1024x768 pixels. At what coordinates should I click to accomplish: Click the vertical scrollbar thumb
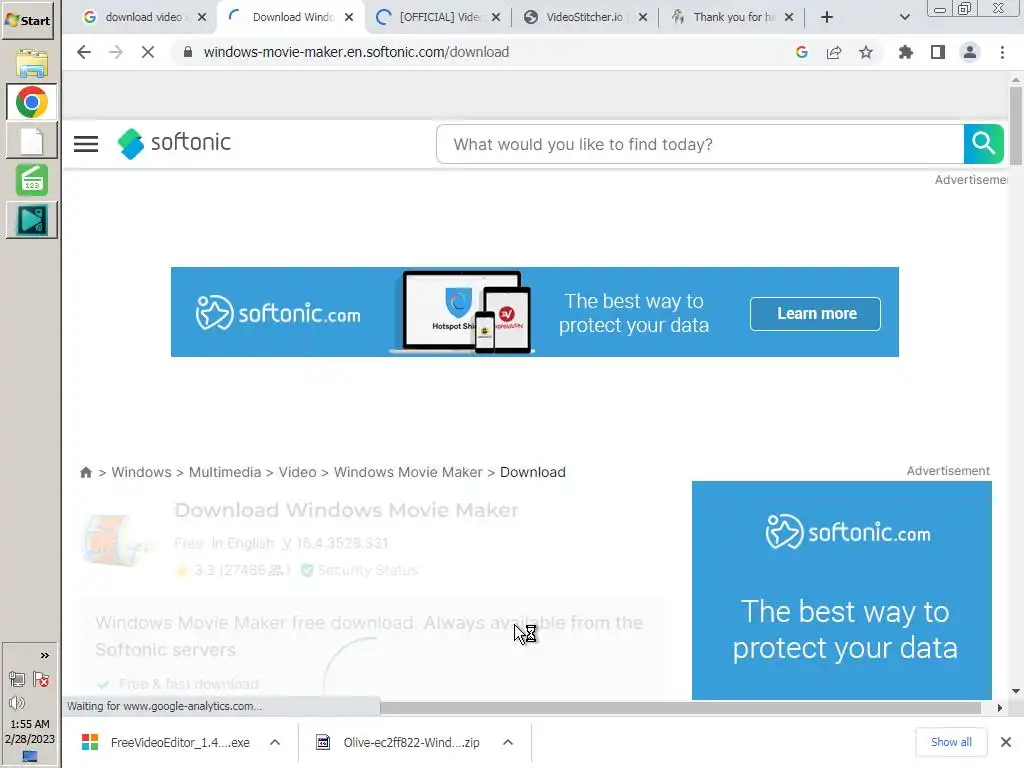1016,125
